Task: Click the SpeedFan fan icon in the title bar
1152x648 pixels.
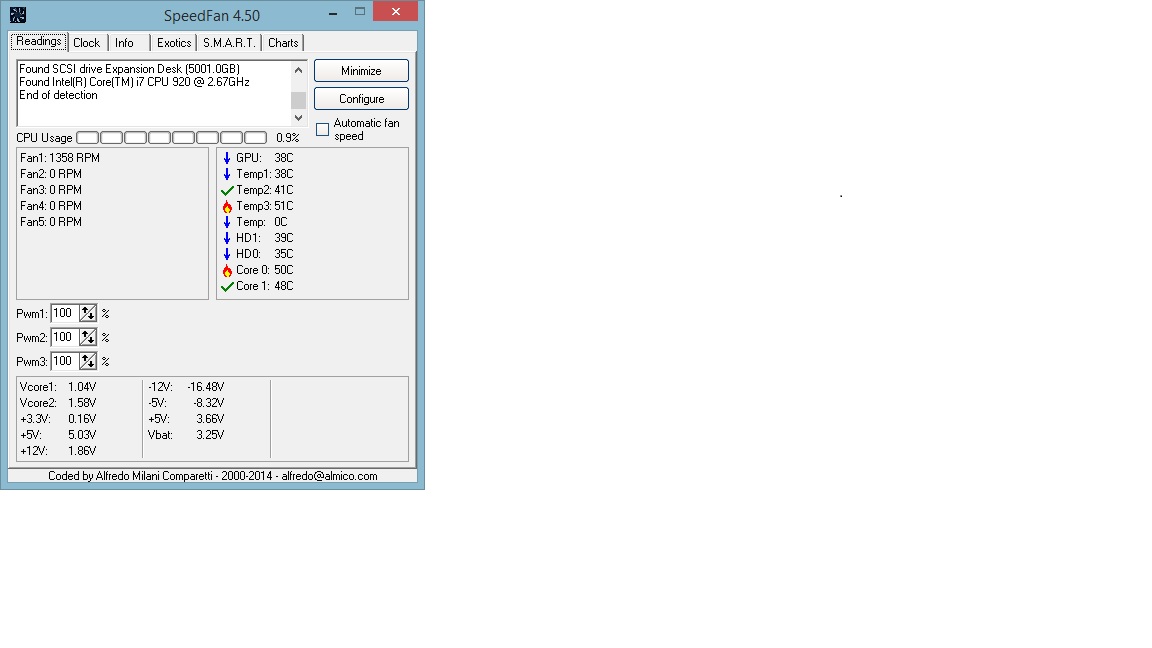Action: click(x=18, y=15)
